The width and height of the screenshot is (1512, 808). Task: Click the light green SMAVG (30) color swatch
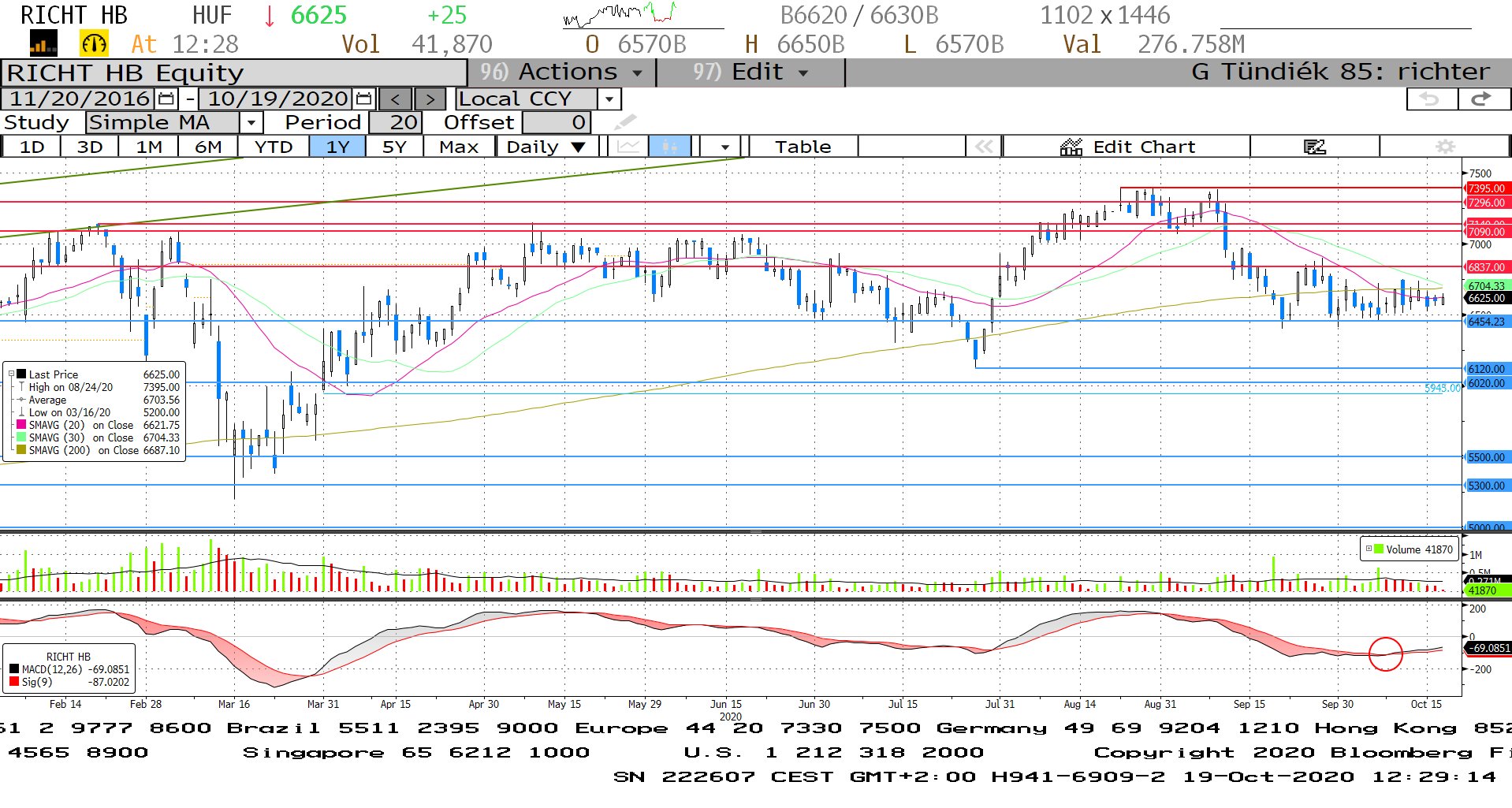[22, 438]
